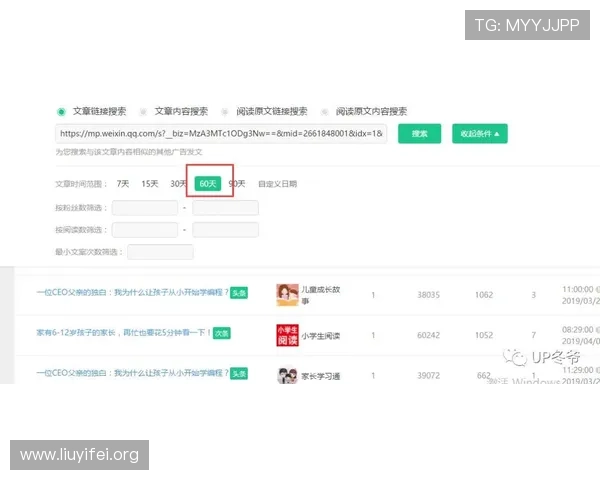The image size is (600, 480).
Task: Open first 一位CEO父亲的独白 article with 1062
Action: (132, 293)
